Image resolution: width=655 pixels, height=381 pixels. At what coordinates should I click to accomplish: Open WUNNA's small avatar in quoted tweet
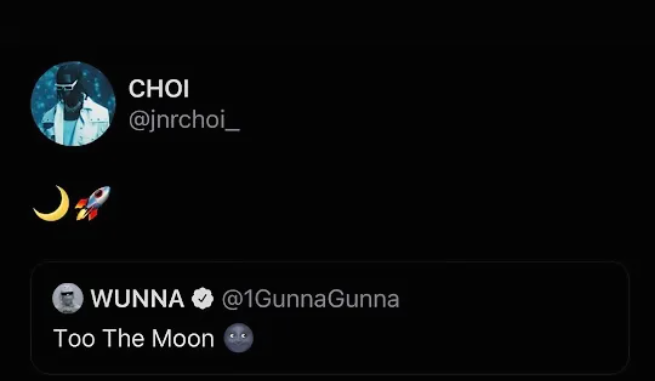click(x=68, y=298)
